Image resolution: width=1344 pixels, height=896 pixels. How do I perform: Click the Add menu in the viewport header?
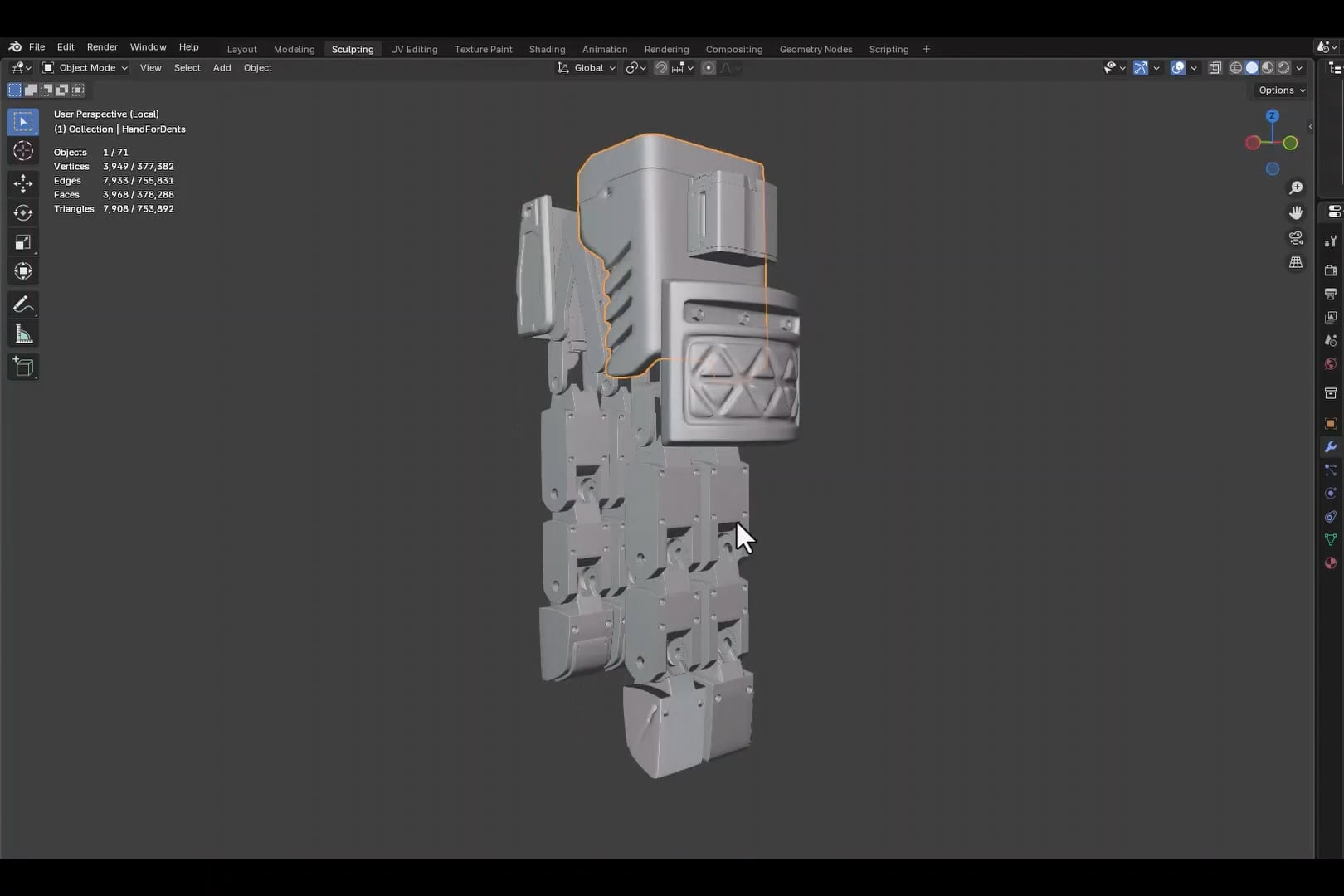(x=222, y=68)
